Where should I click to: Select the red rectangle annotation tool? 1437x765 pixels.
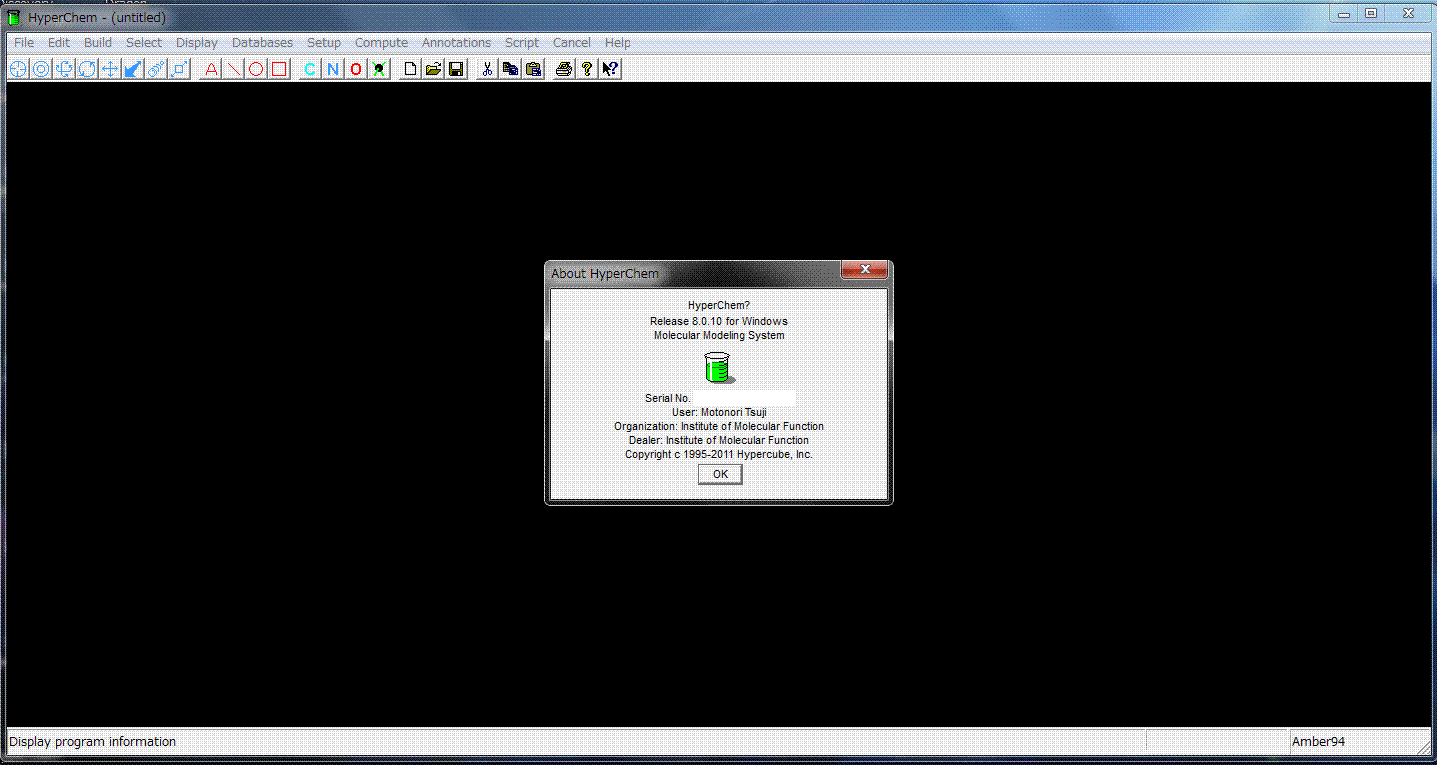point(279,69)
